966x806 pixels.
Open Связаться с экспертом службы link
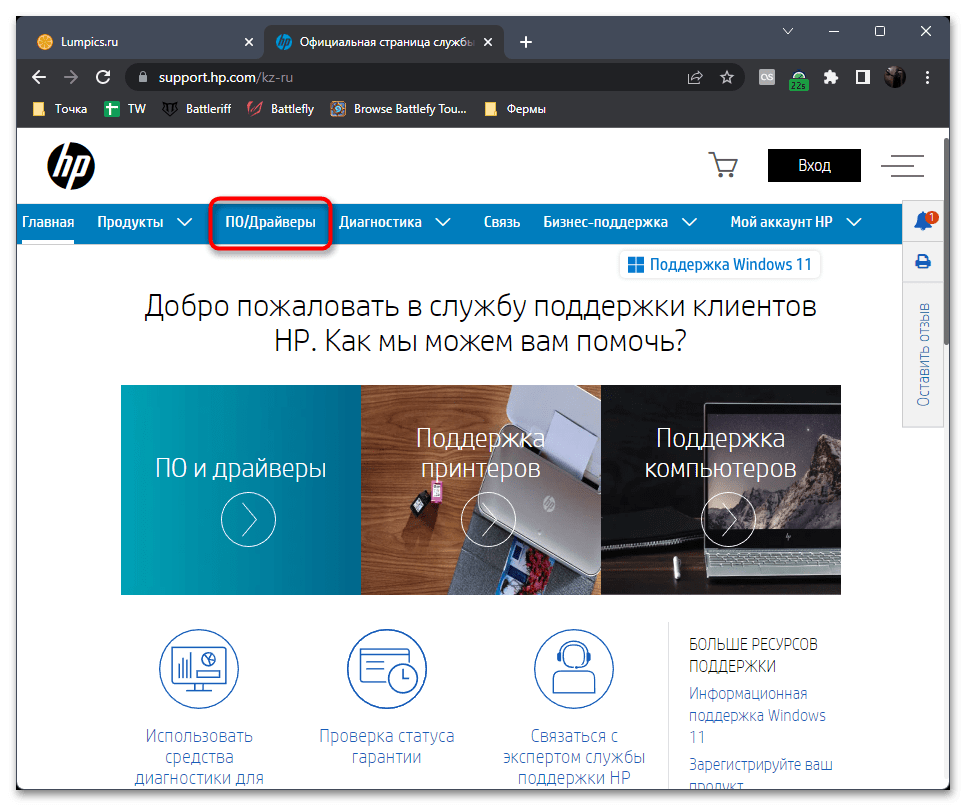tap(574, 757)
